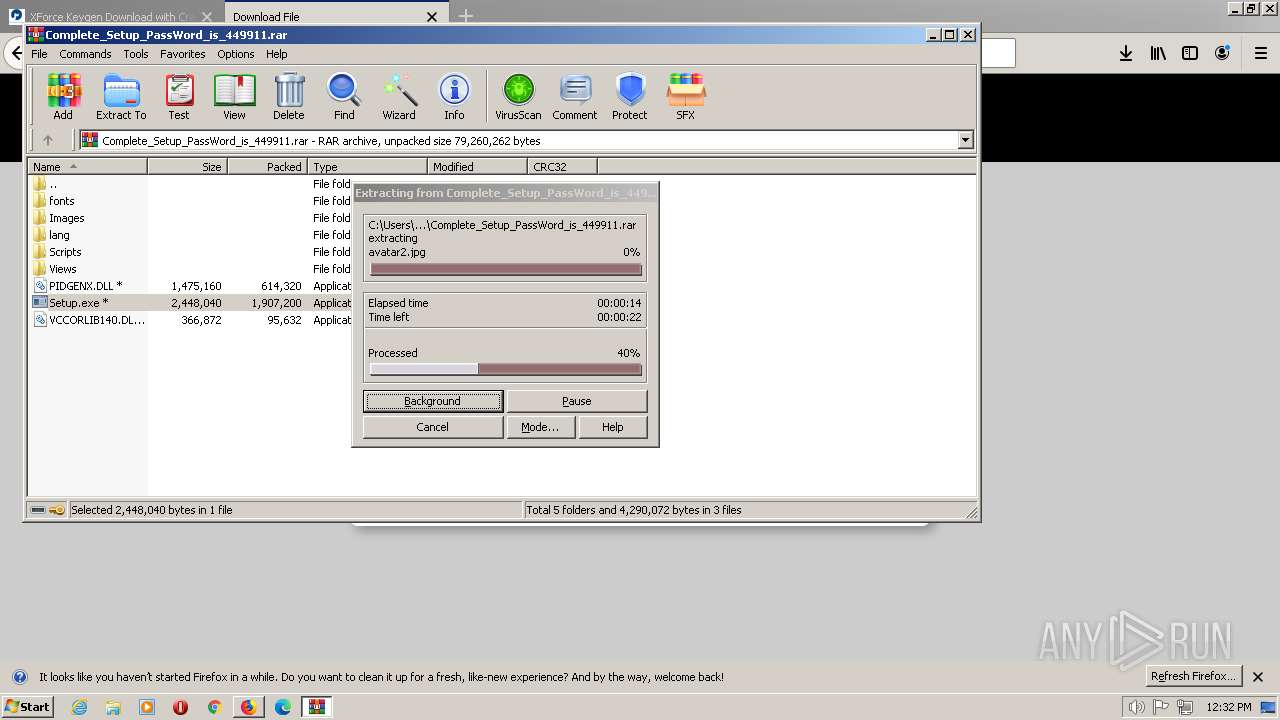Image resolution: width=1280 pixels, height=720 pixels.
Task: Switch to XForce Keygen Download tab
Action: click(111, 16)
